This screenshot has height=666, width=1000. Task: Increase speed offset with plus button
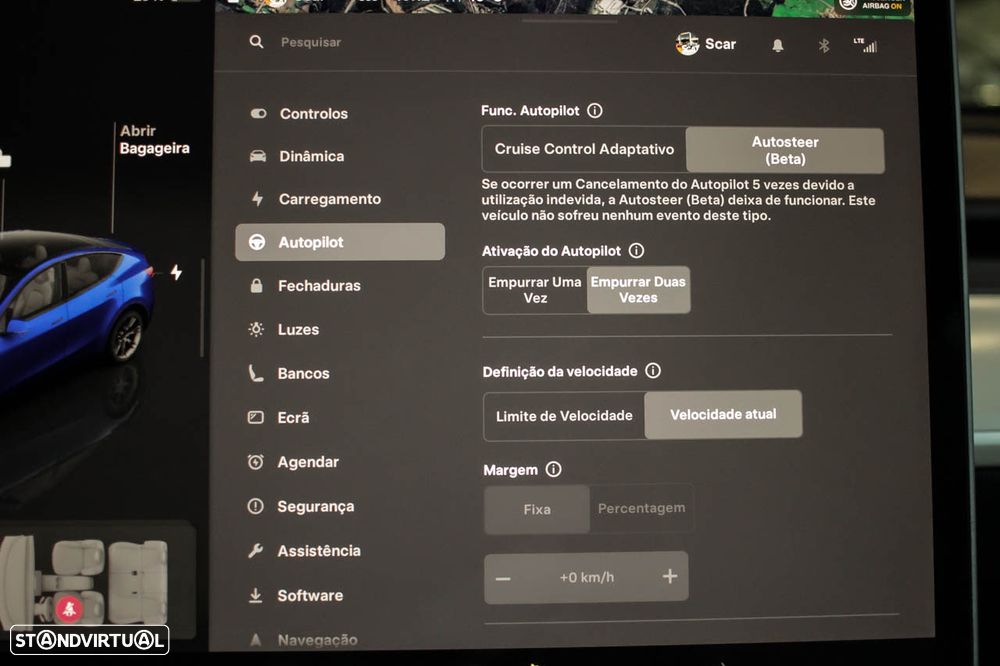pyautogui.click(x=670, y=577)
